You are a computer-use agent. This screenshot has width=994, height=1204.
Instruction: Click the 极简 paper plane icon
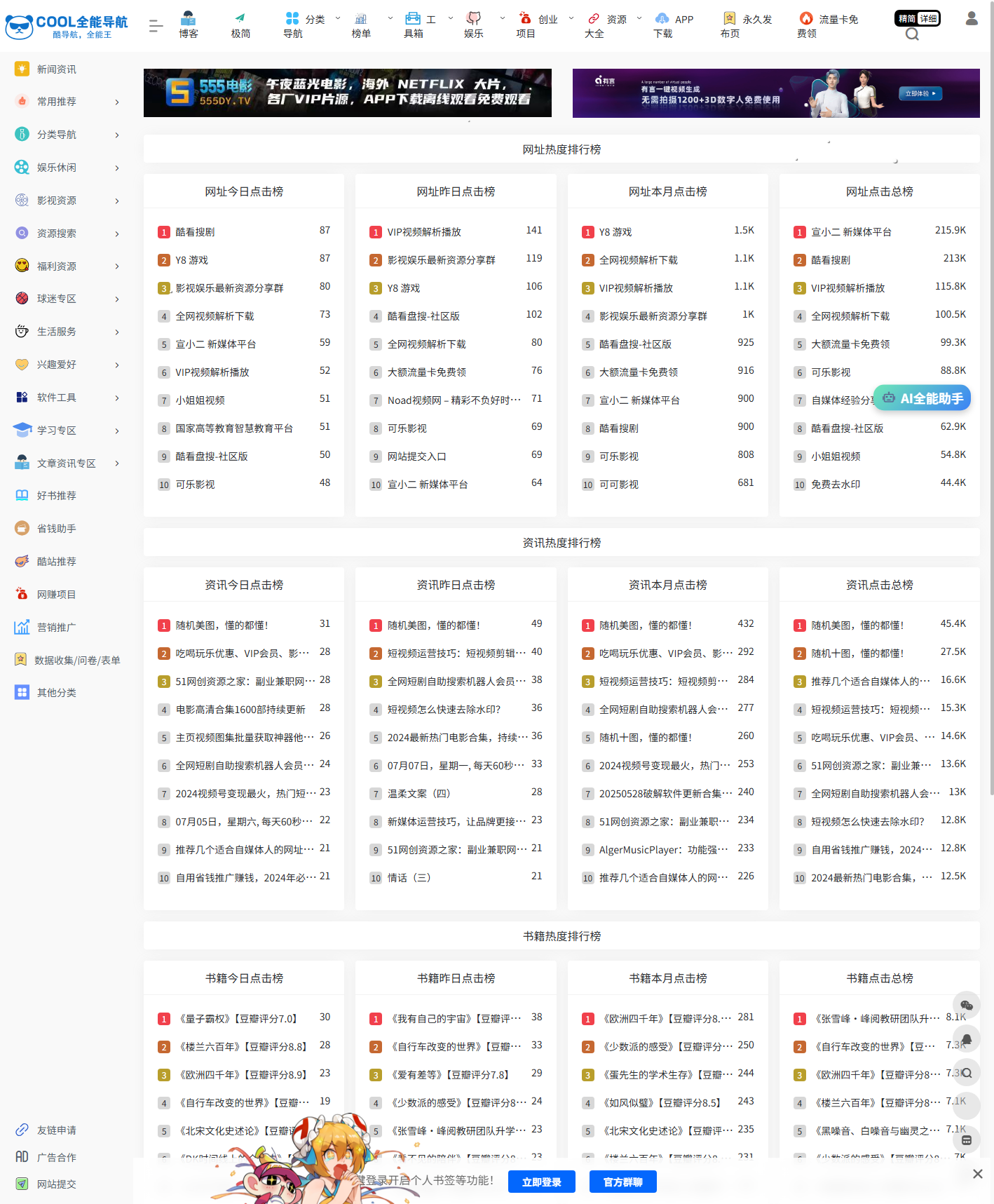click(240, 18)
